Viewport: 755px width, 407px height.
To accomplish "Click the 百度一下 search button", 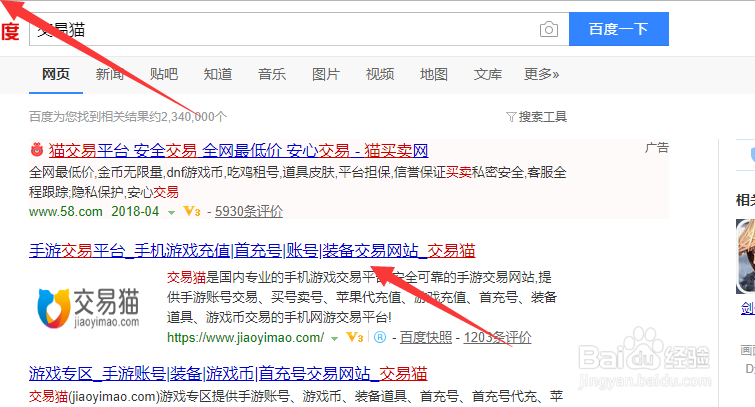I will (x=619, y=29).
